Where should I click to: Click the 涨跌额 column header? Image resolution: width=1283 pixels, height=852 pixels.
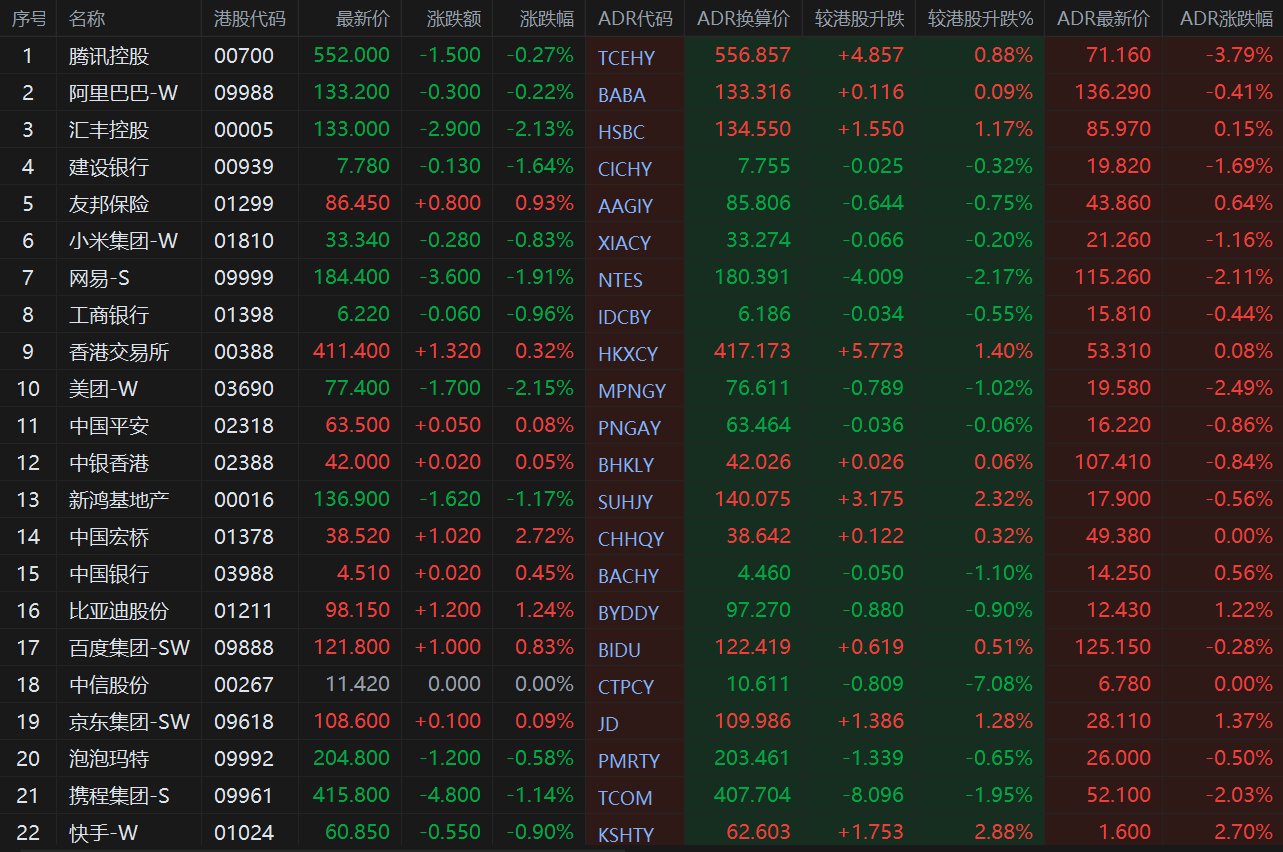[454, 19]
